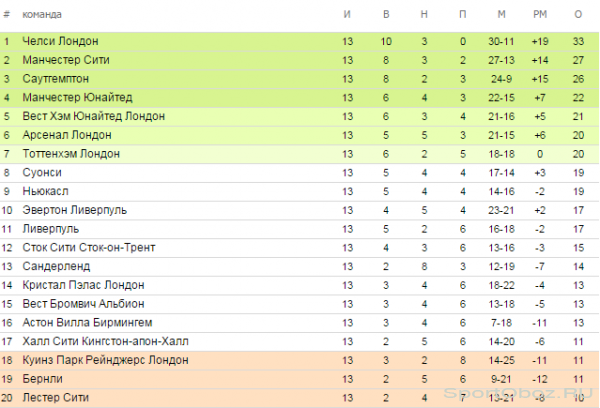Open Эвертон Ливерпуль entry
This screenshot has height=408, width=600.
[x=74, y=210]
